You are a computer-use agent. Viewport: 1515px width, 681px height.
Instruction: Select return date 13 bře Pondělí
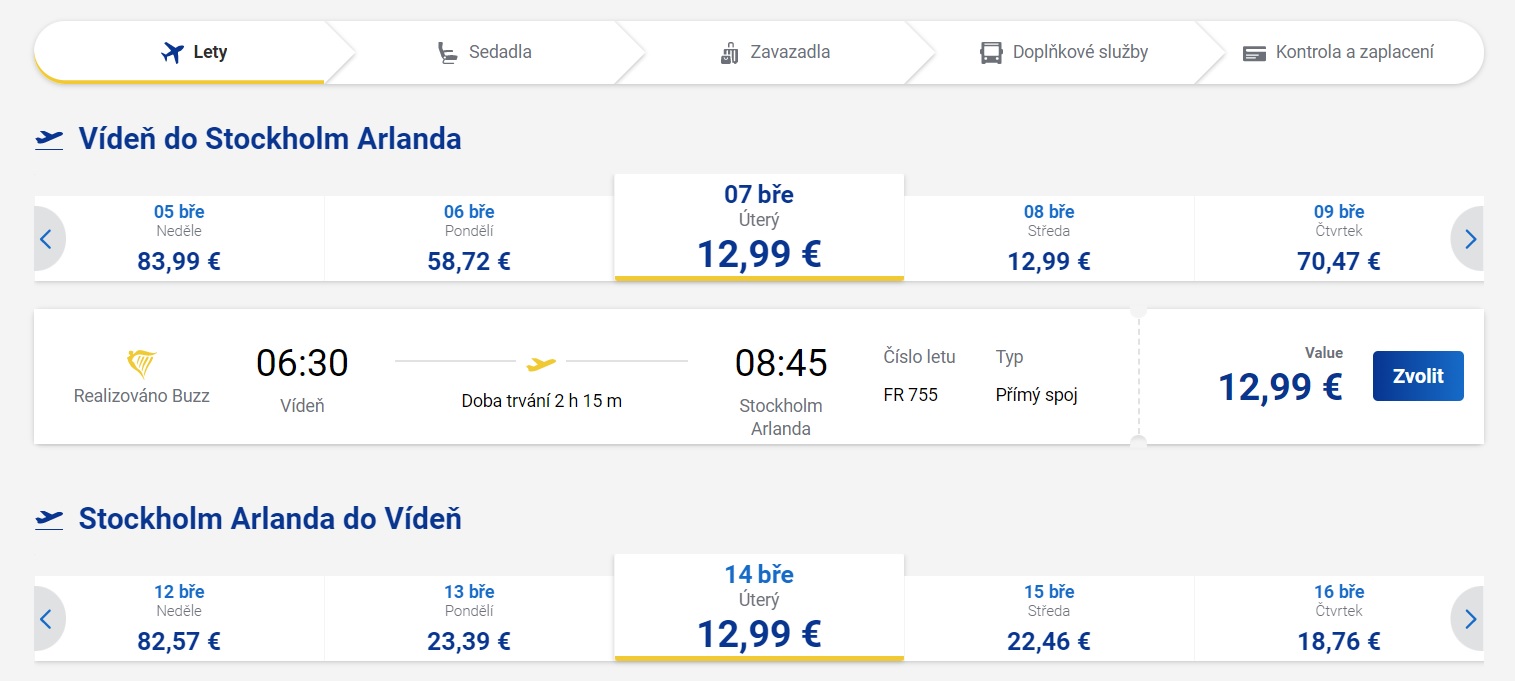[x=469, y=618]
